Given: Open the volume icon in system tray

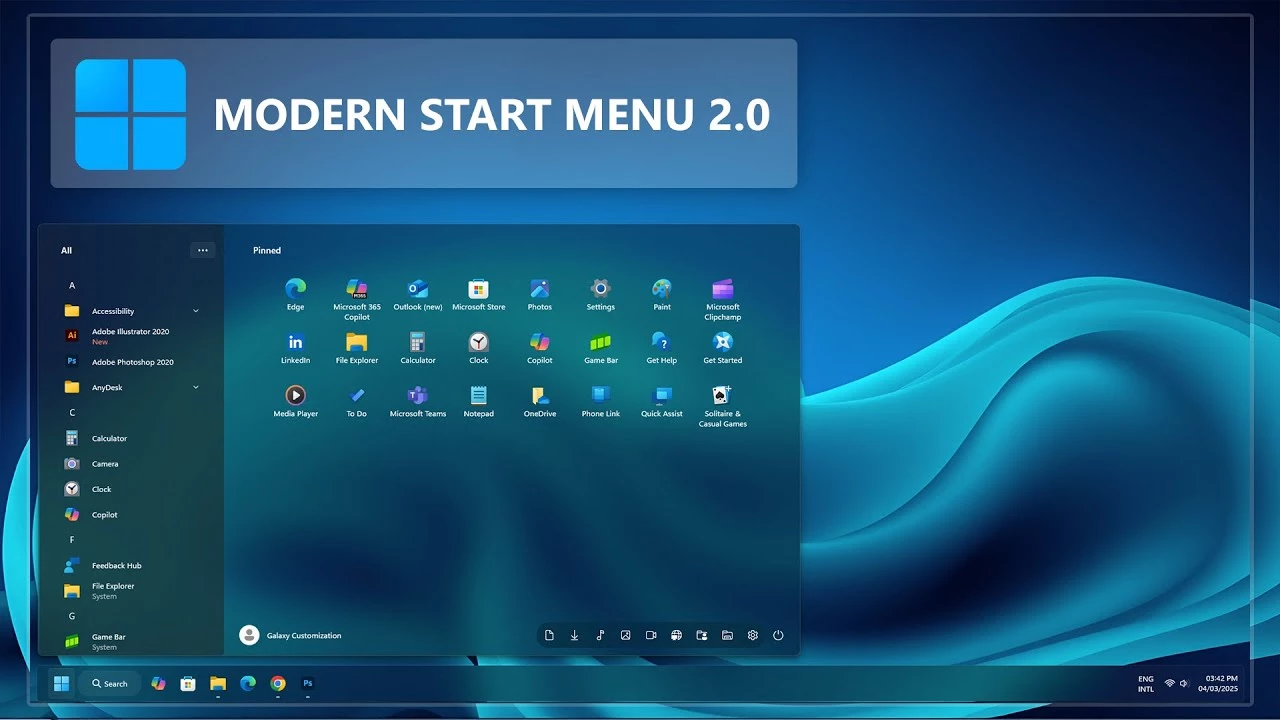Looking at the screenshot, I should pyautogui.click(x=1184, y=684).
